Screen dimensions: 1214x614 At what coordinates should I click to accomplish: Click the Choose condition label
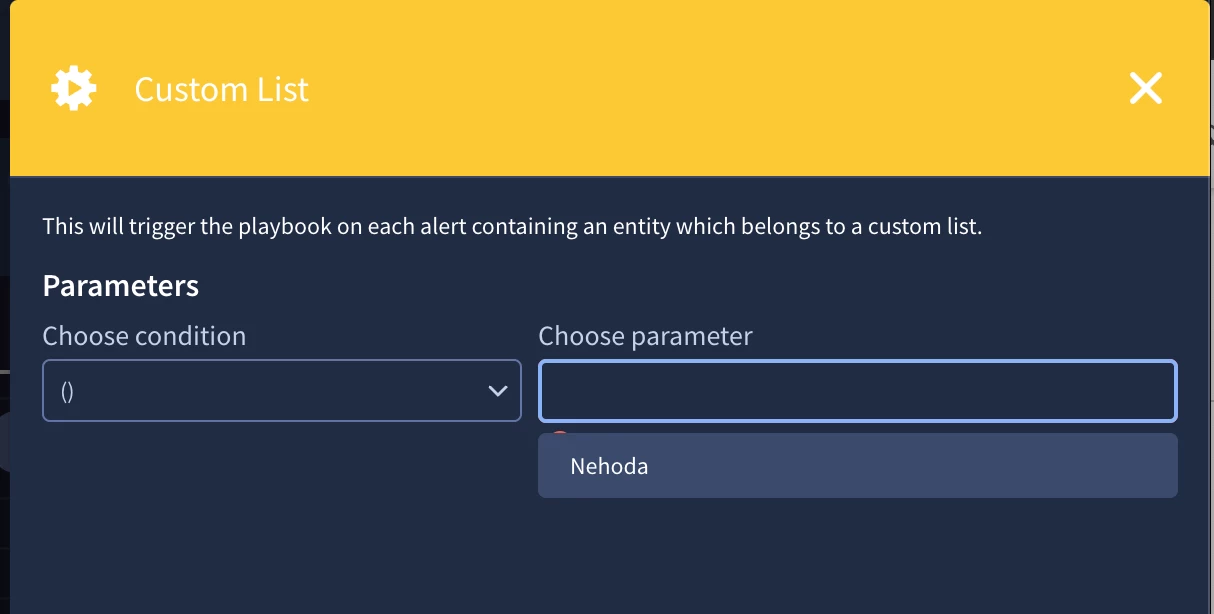(144, 336)
